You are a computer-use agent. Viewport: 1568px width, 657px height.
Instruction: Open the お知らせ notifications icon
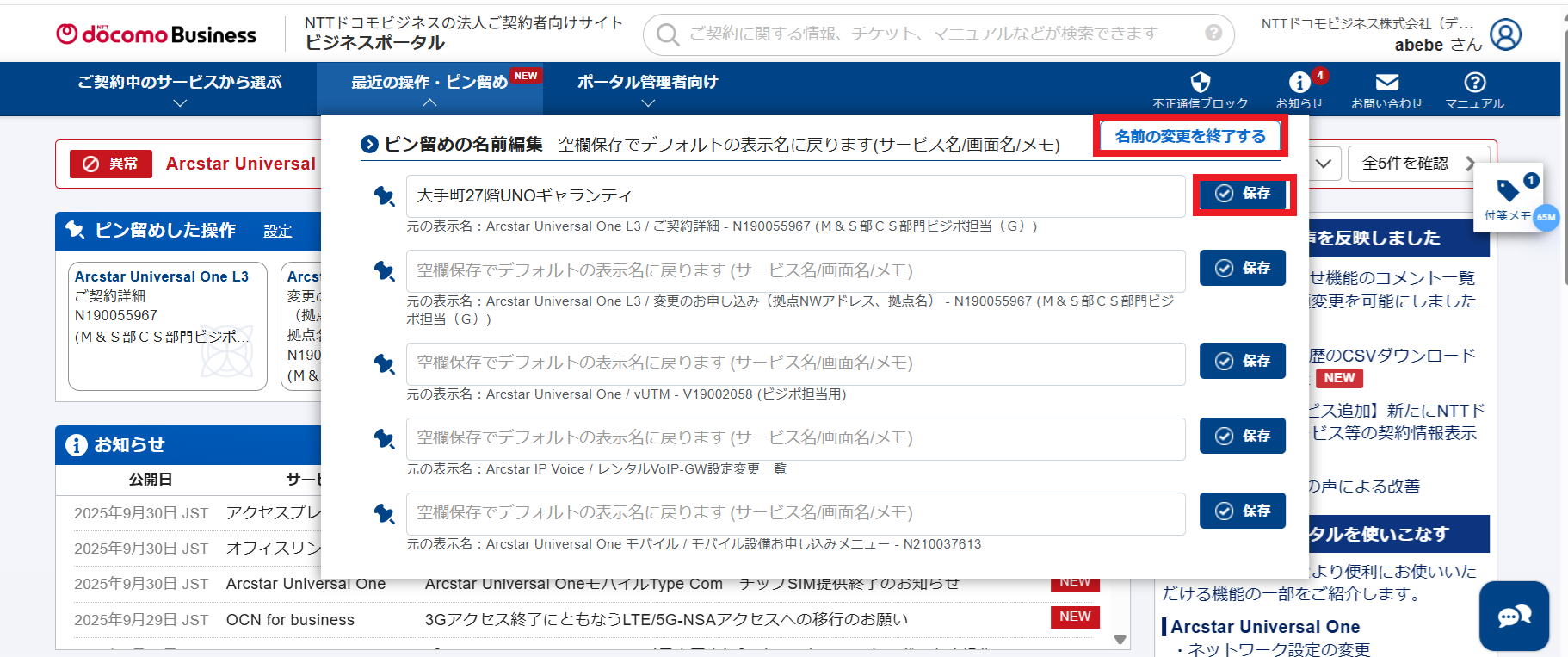(1299, 83)
